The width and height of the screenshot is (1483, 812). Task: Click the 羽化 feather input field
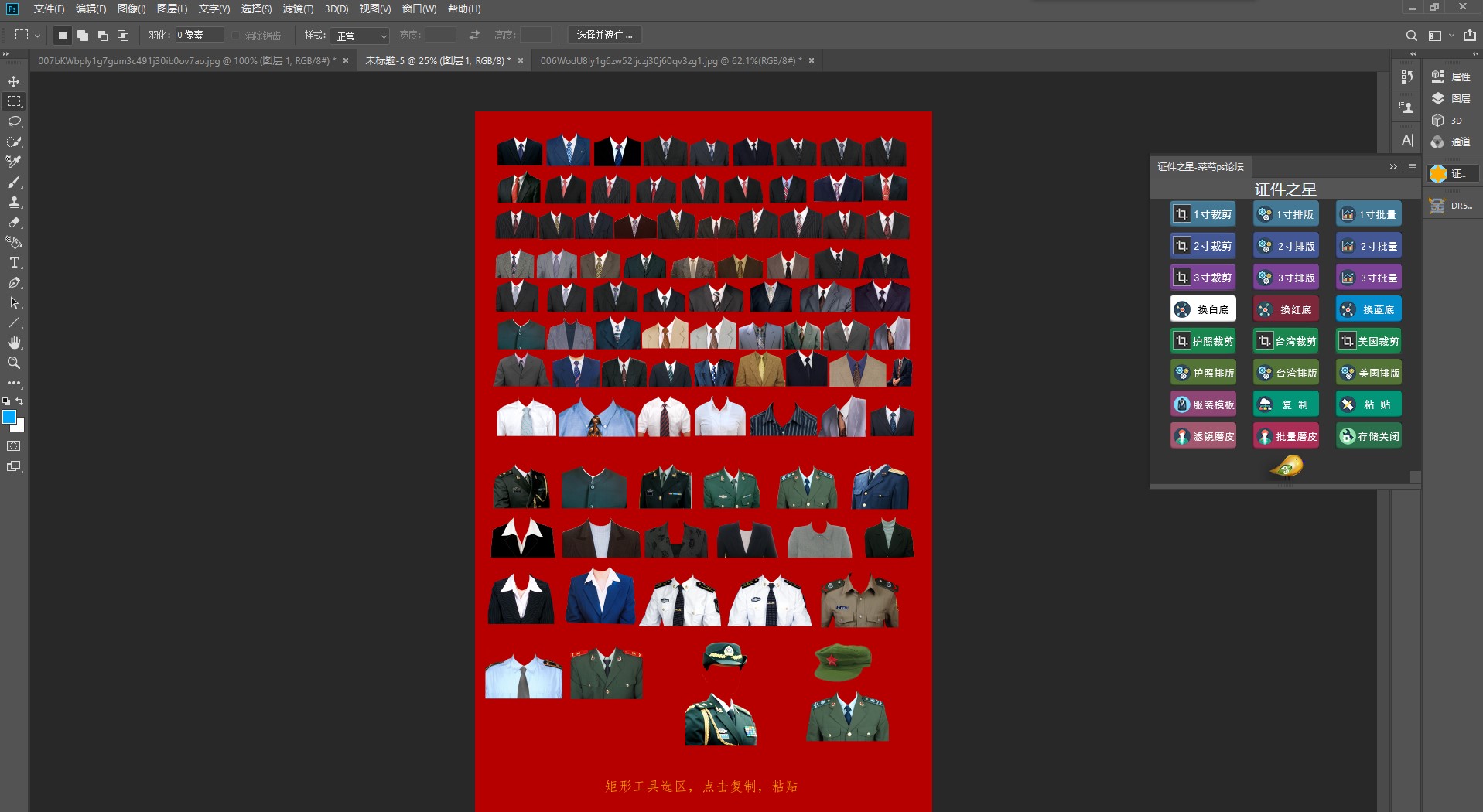click(199, 36)
